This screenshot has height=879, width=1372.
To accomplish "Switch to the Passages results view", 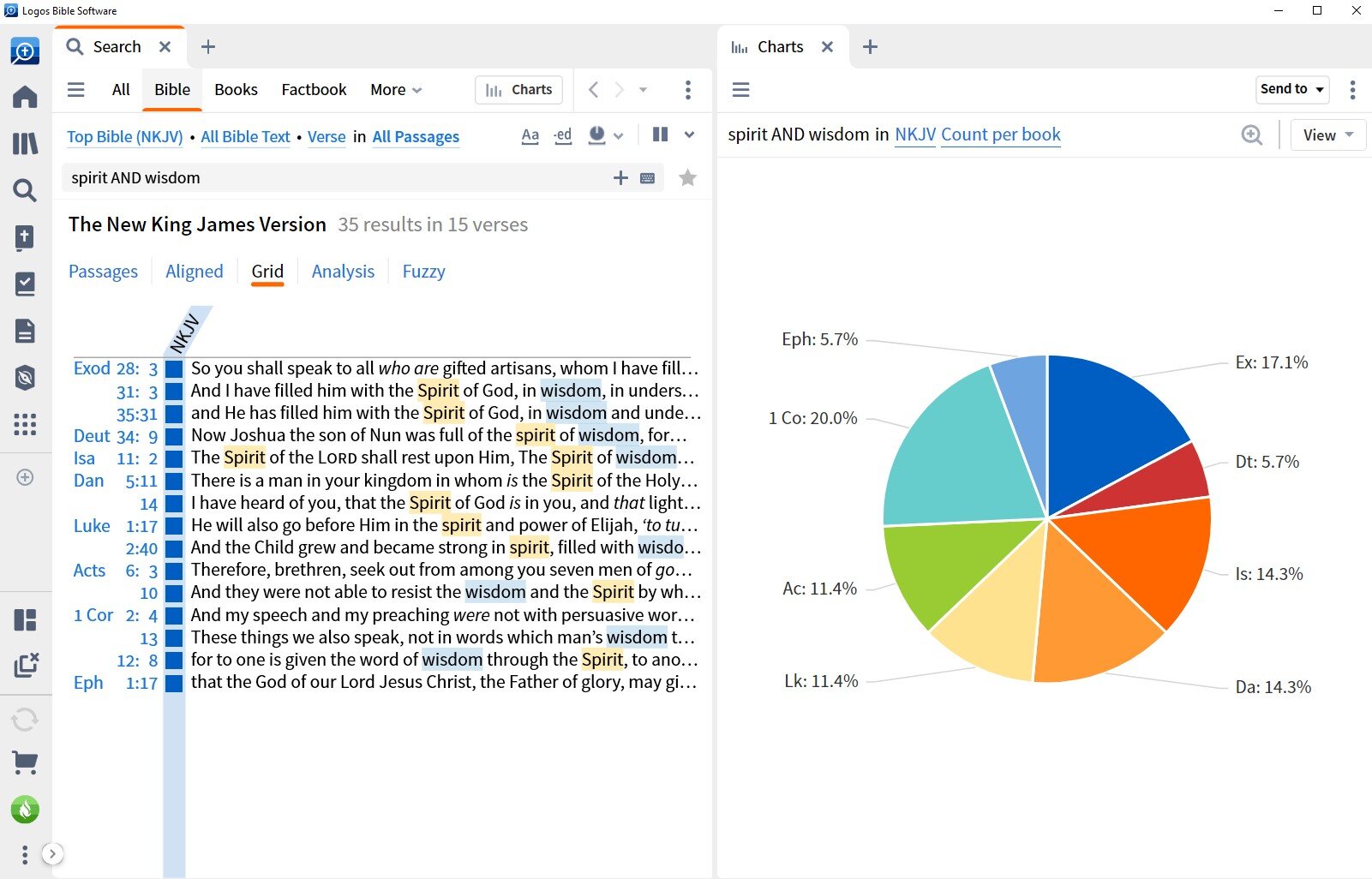I will point(103,272).
